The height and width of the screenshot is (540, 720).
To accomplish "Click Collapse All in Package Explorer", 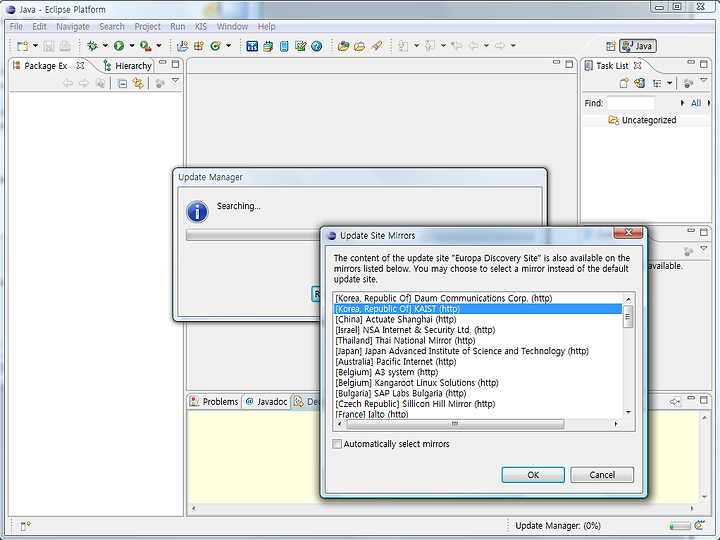I will [x=122, y=84].
